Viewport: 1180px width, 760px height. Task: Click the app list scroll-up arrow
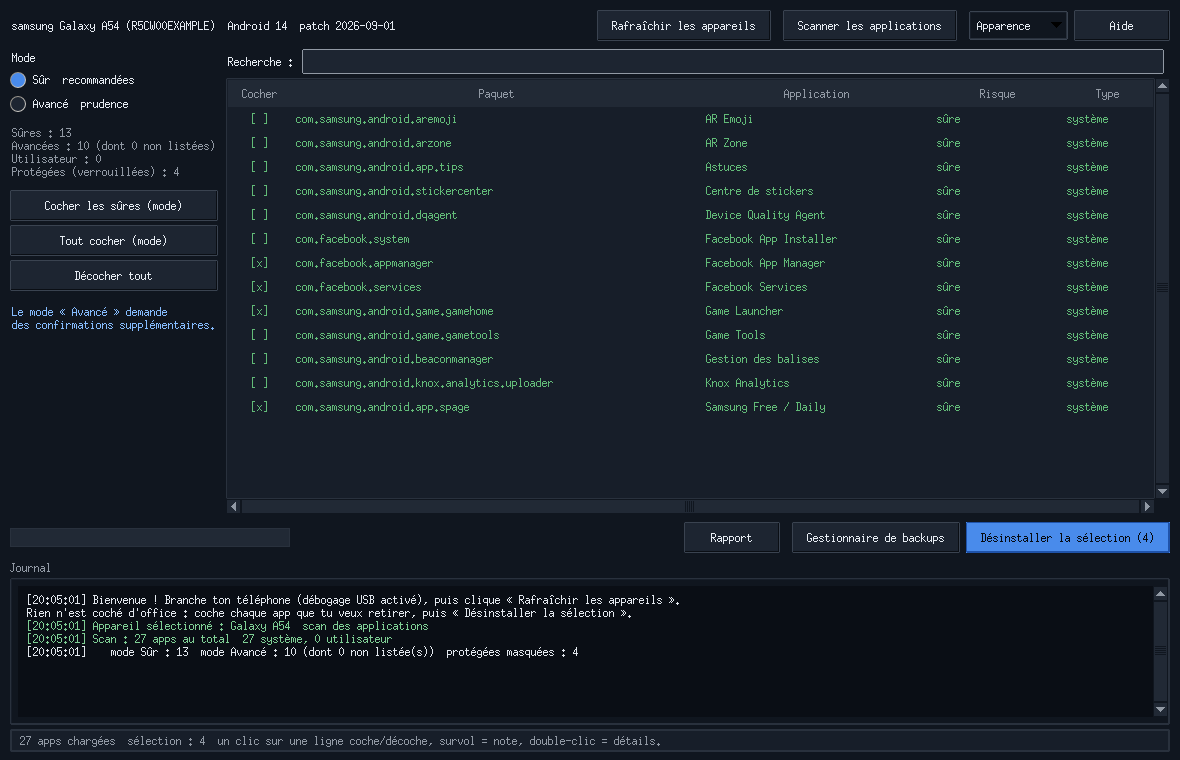[1162, 87]
